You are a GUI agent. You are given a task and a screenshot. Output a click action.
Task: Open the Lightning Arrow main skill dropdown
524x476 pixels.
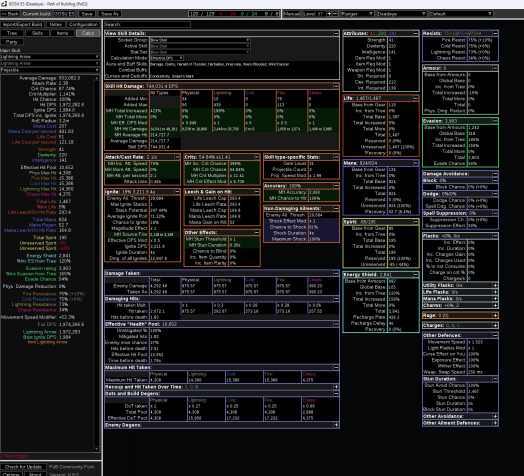point(50,57)
